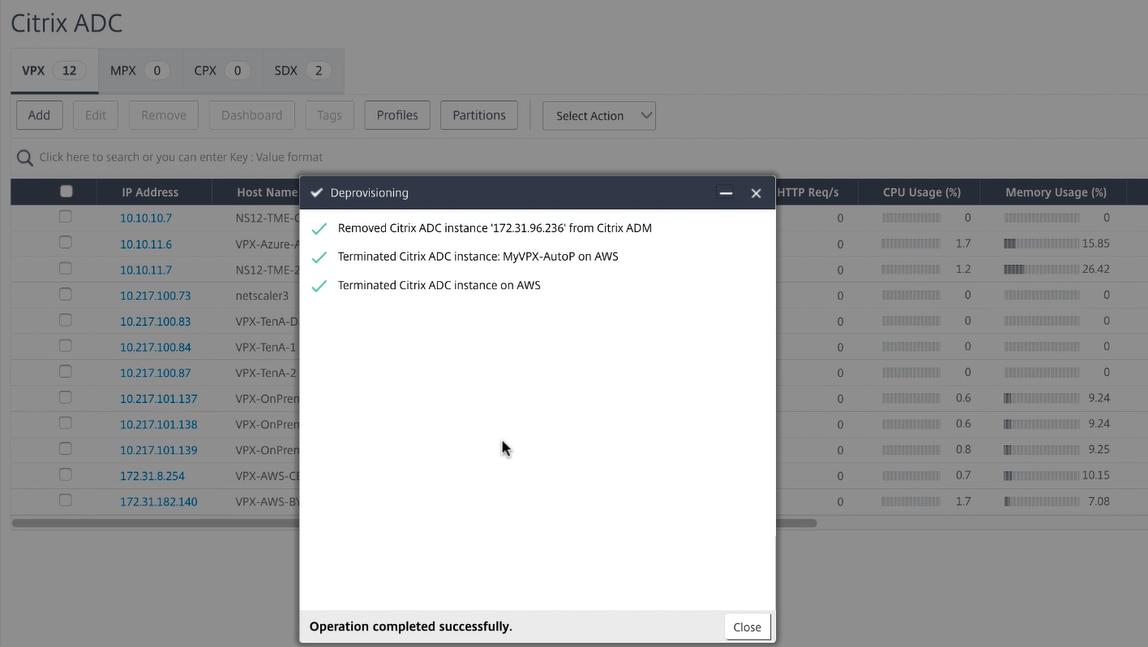Open Partitions
Viewport: 1148px width, 647px height.
(479, 115)
